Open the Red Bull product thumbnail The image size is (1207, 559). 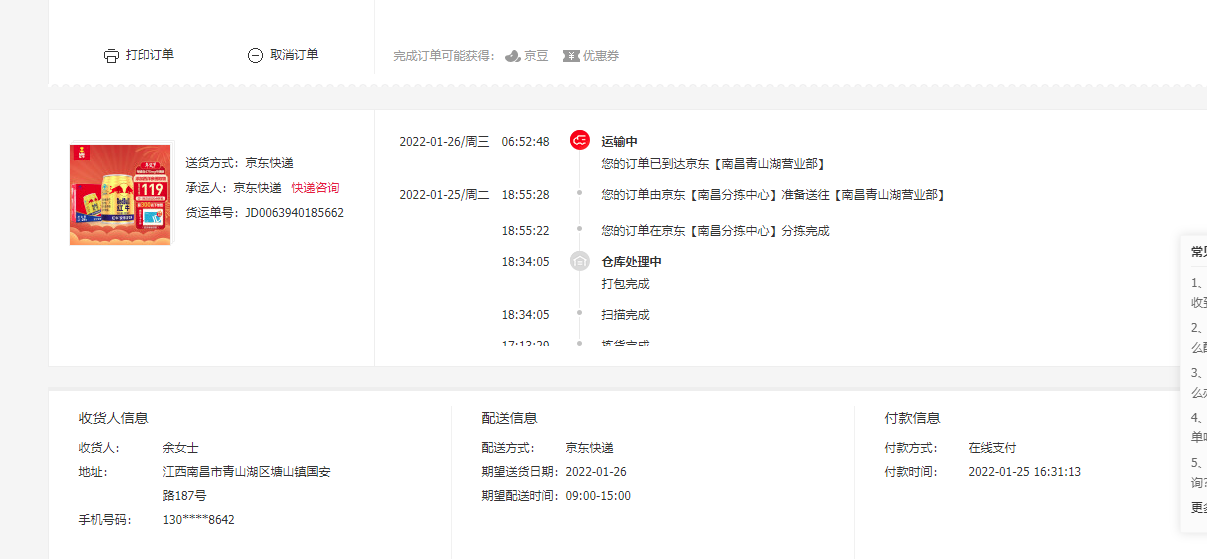[x=120, y=195]
